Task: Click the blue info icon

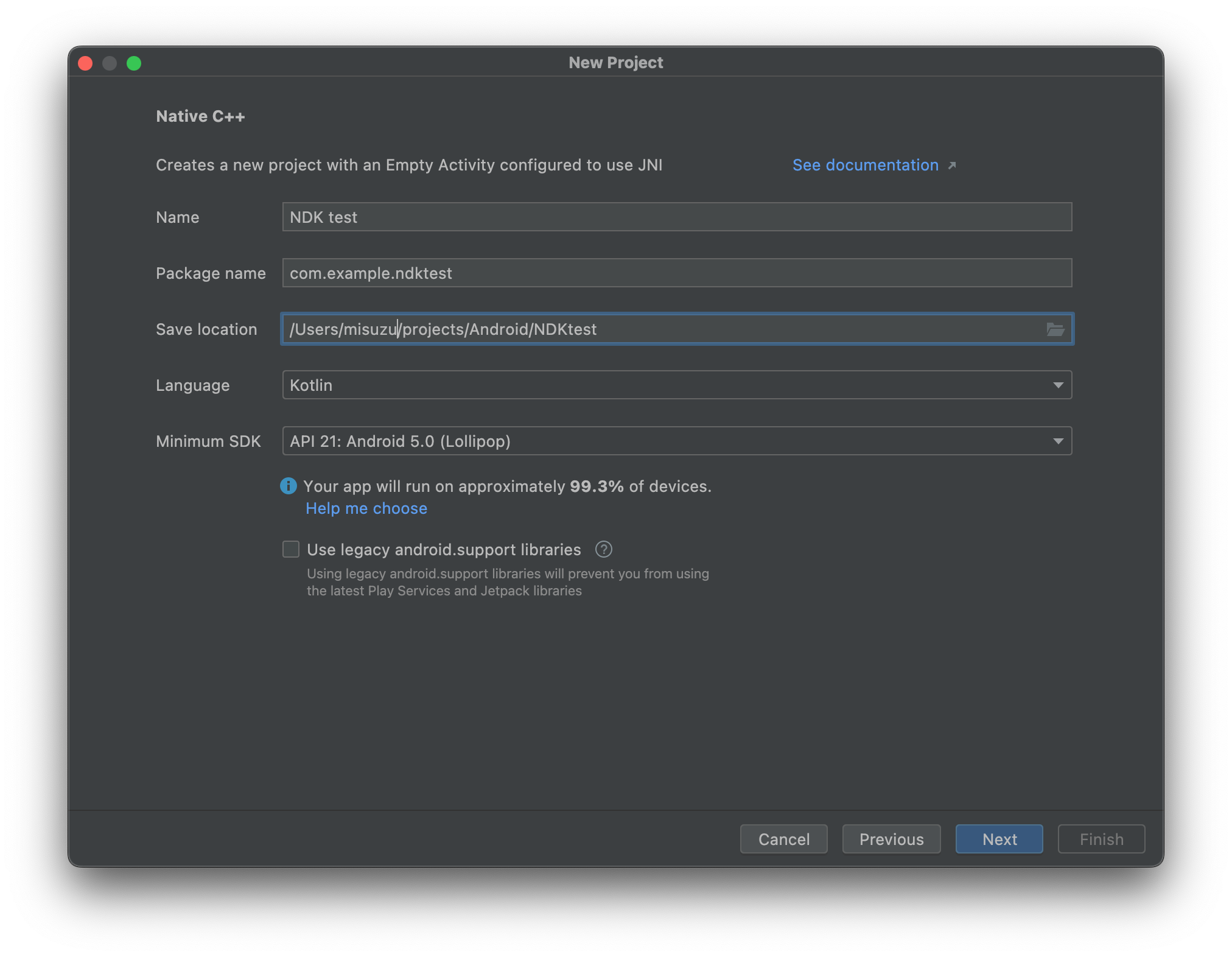Action: pyautogui.click(x=288, y=486)
